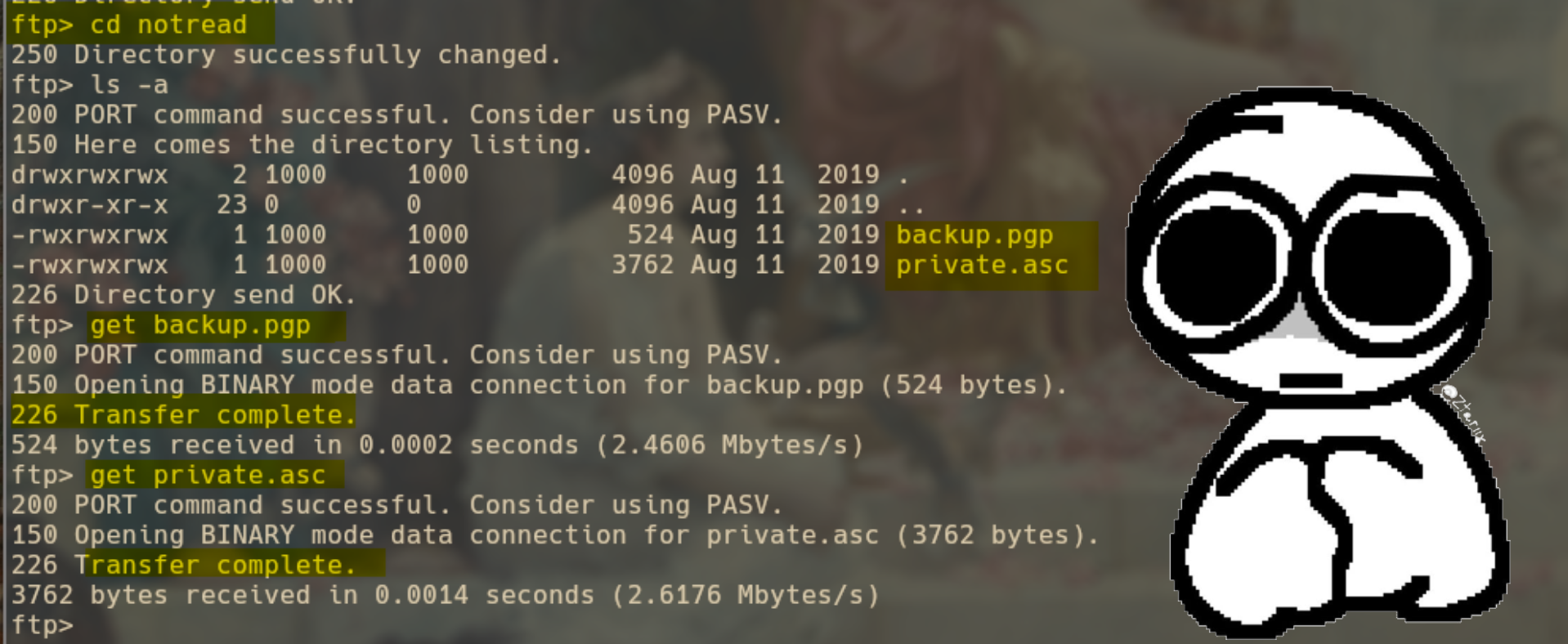This screenshot has height=644, width=1568.
Task: Click the "3762 bytes received" status line
Action: pos(160,596)
